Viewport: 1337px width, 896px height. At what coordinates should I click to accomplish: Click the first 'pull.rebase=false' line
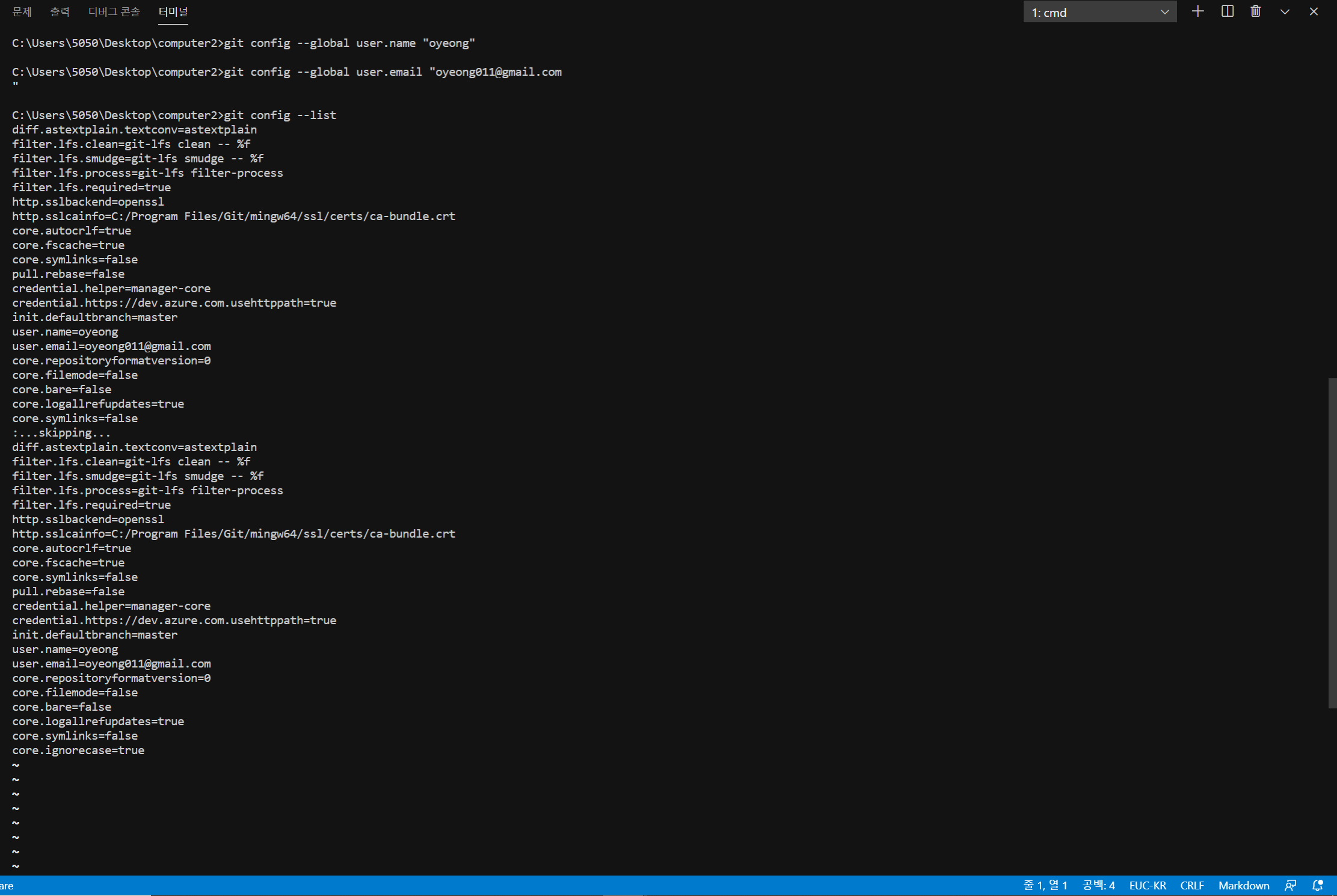69,274
